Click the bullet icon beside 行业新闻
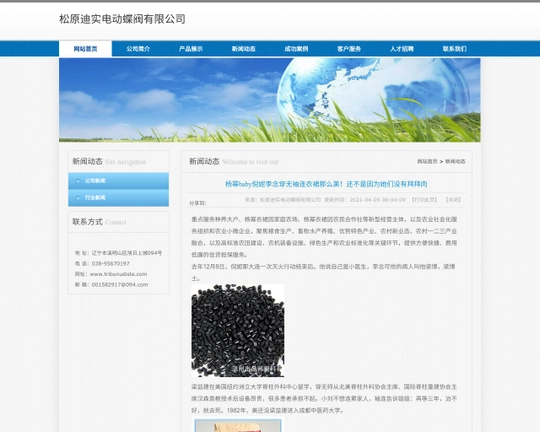Screen dimensions: 540x432 point(78,198)
